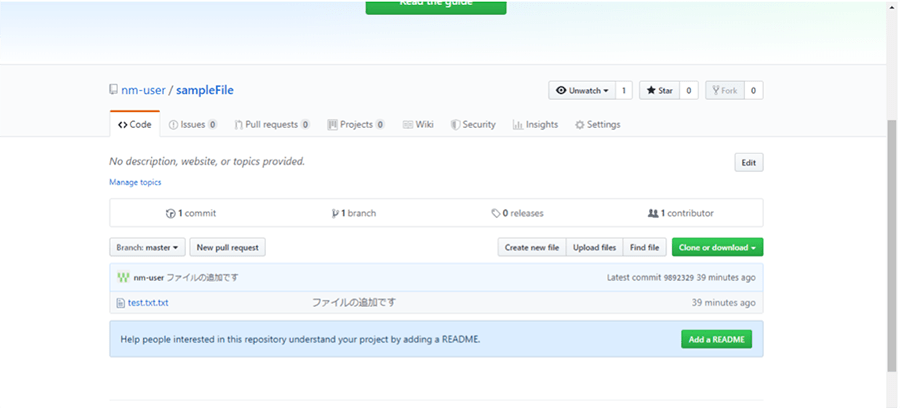The height and width of the screenshot is (408, 900).
Task: Click the Fork button
Action: [725, 91]
